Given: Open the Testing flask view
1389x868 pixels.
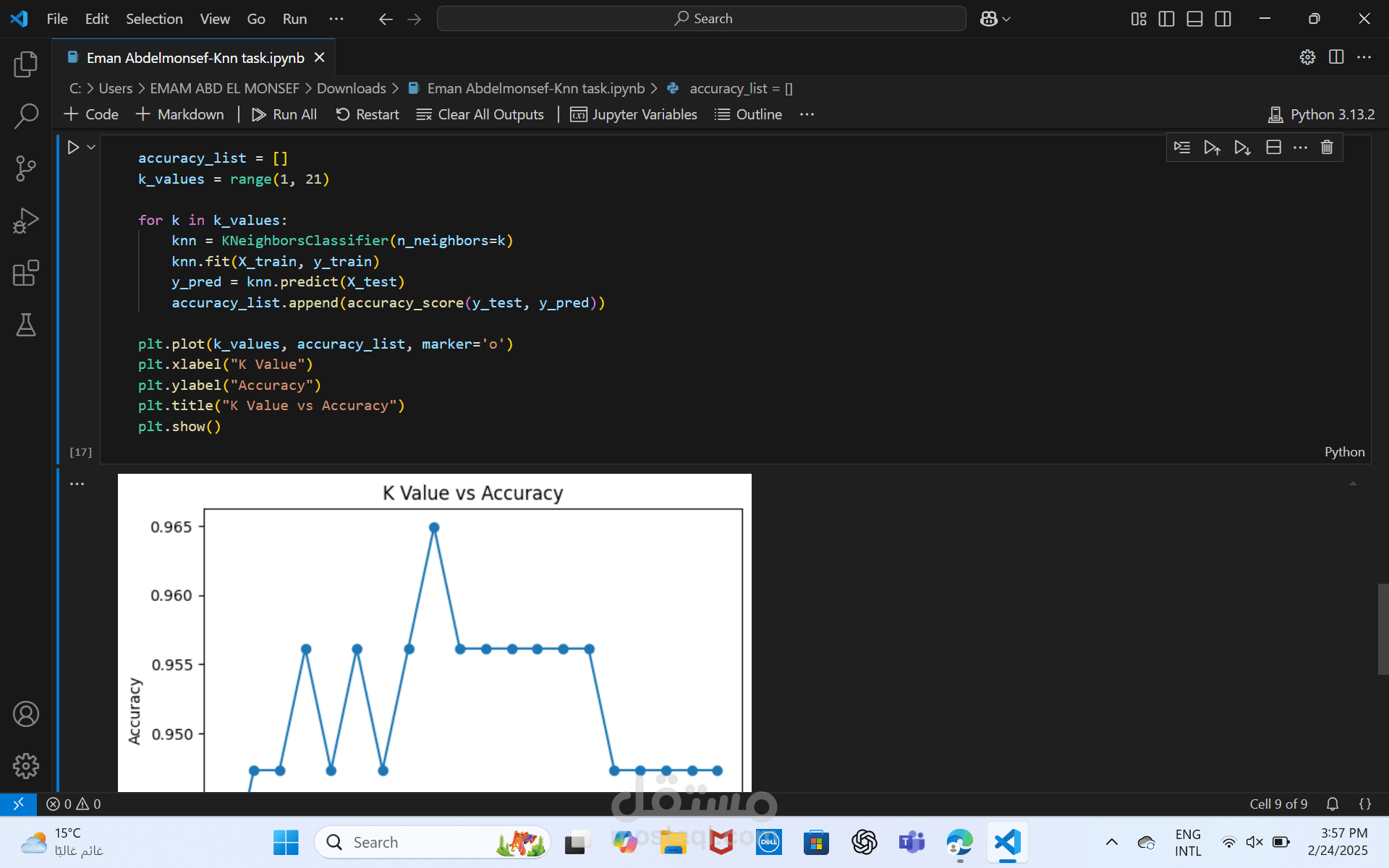Looking at the screenshot, I should click(26, 325).
